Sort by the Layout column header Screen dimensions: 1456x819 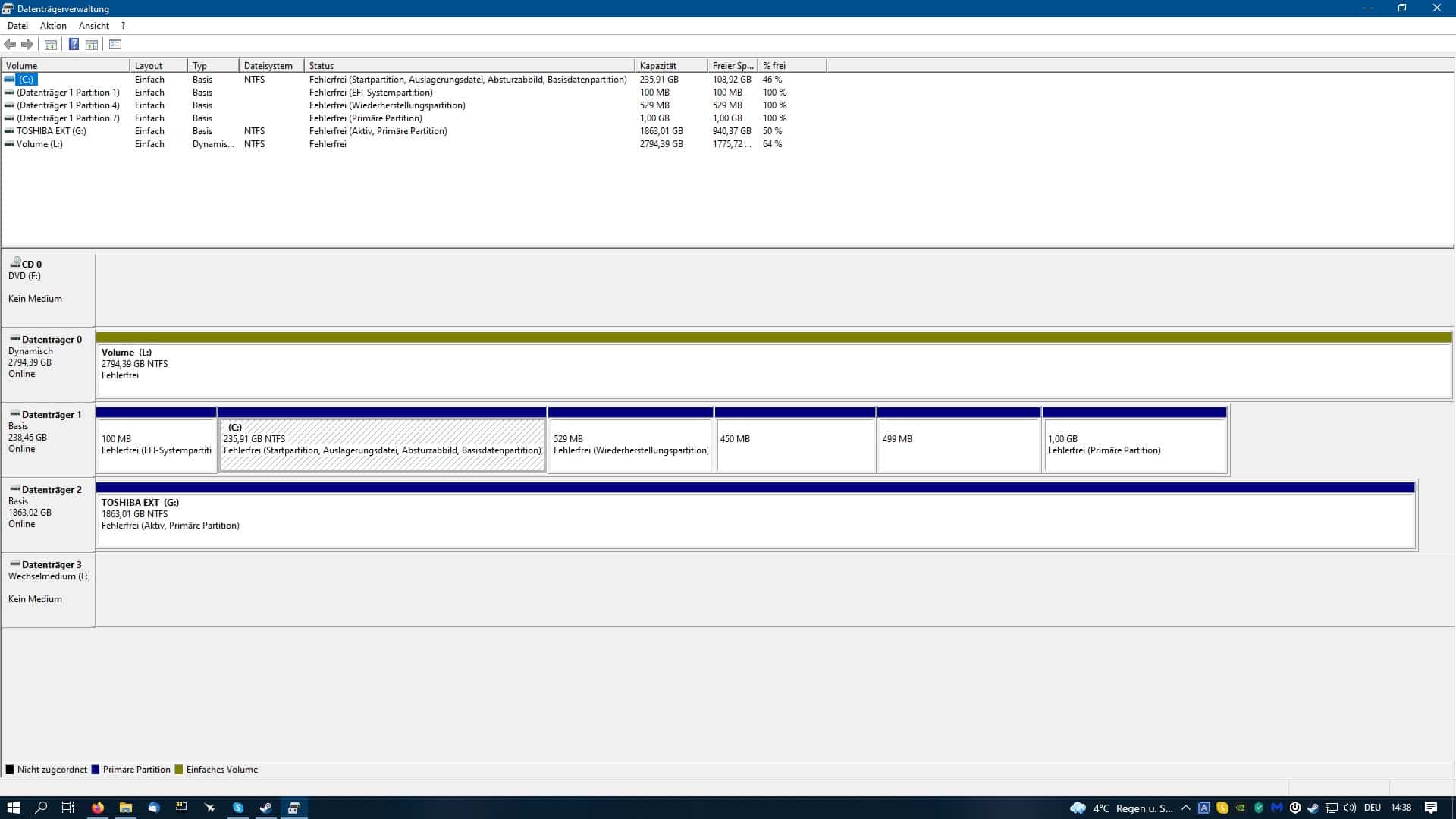(158, 66)
